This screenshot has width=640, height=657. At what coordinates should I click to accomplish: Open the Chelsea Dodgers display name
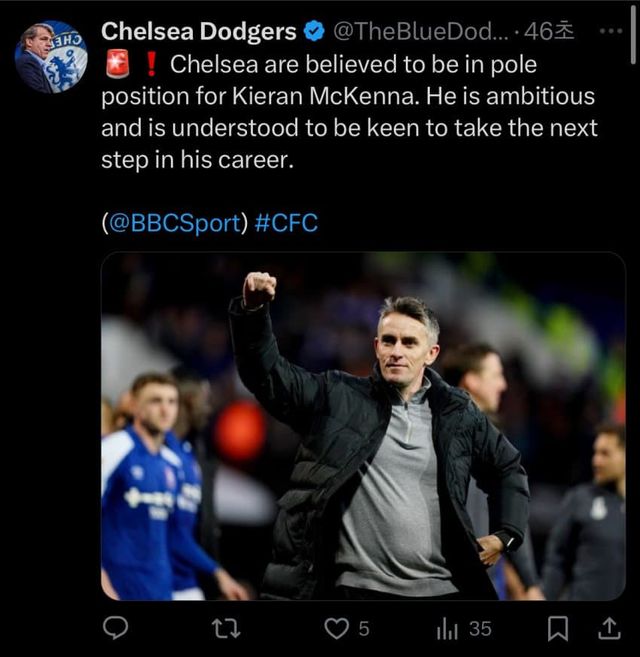coord(199,32)
